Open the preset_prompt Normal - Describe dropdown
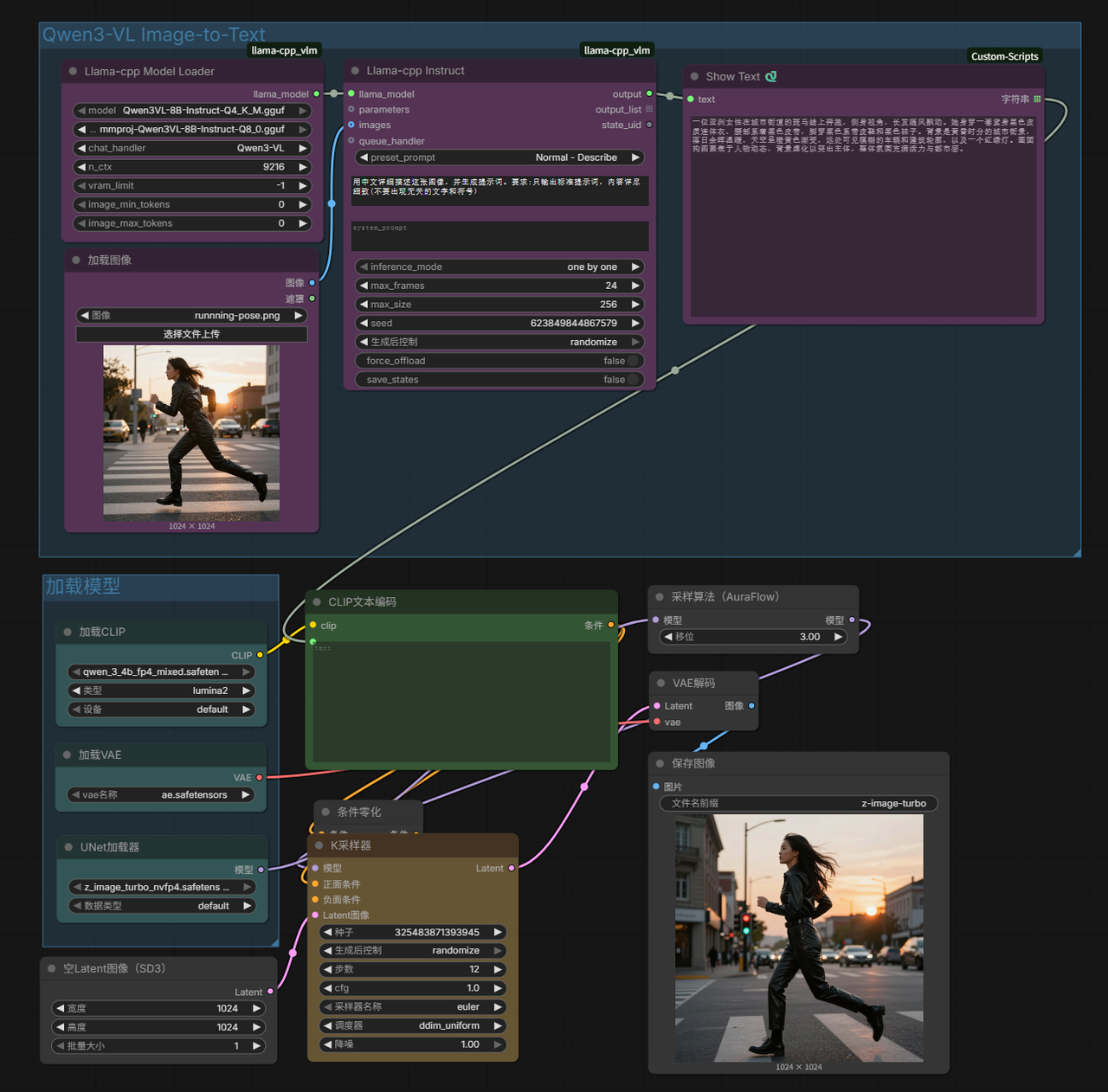The width and height of the screenshot is (1108, 1092). pos(499,157)
